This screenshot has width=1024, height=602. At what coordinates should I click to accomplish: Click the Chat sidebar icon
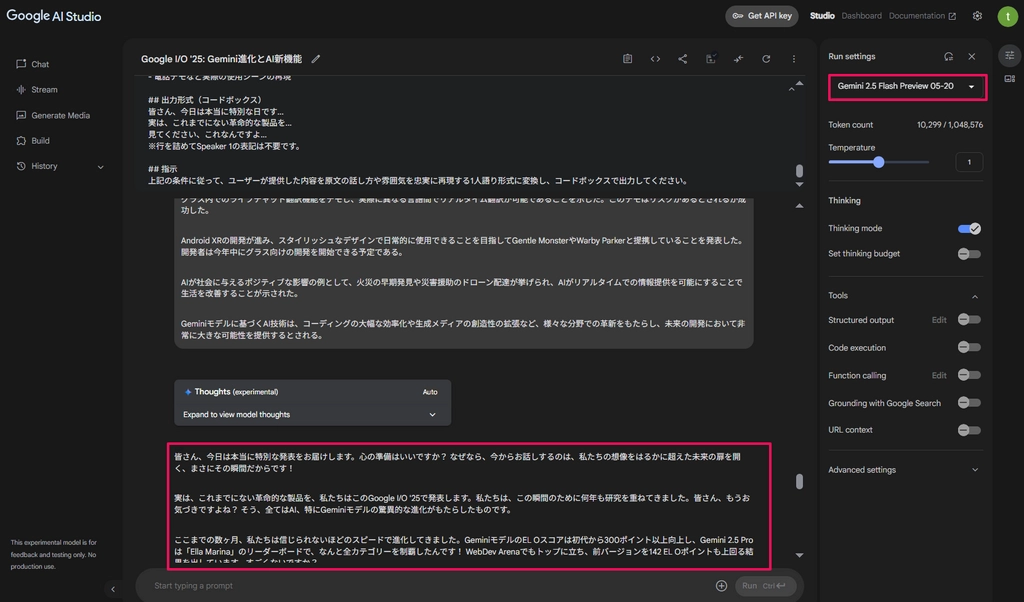(21, 64)
